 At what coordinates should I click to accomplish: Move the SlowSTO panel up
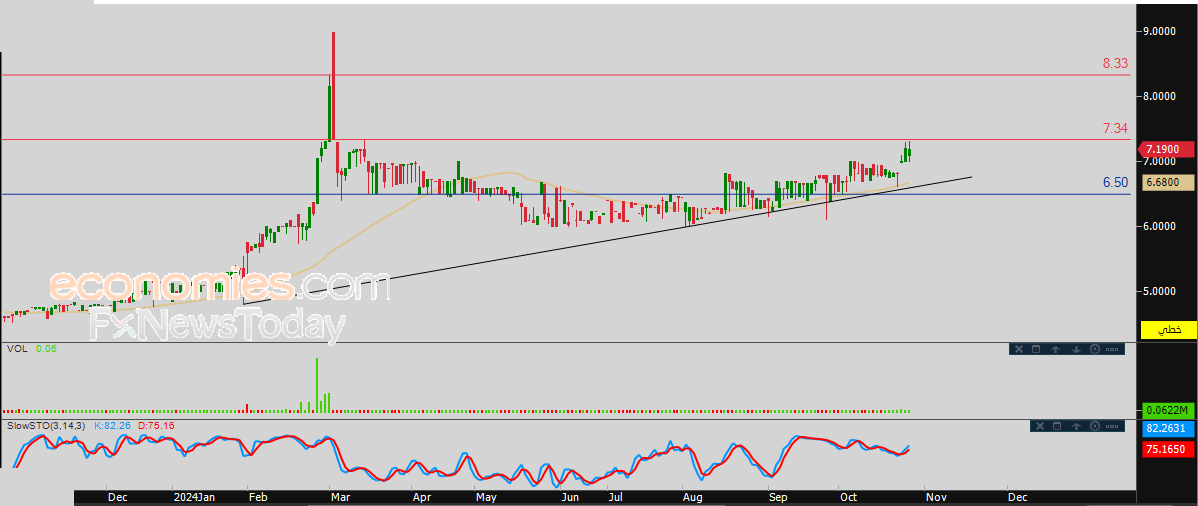[1077, 426]
